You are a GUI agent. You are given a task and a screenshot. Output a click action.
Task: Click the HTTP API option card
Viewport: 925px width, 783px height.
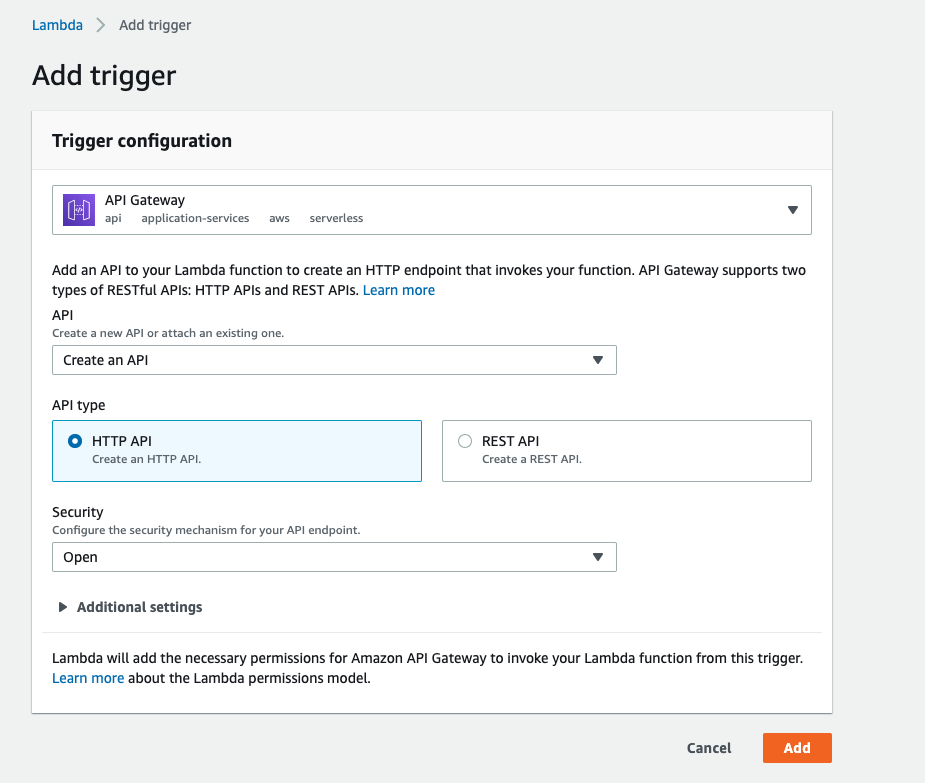(x=236, y=451)
